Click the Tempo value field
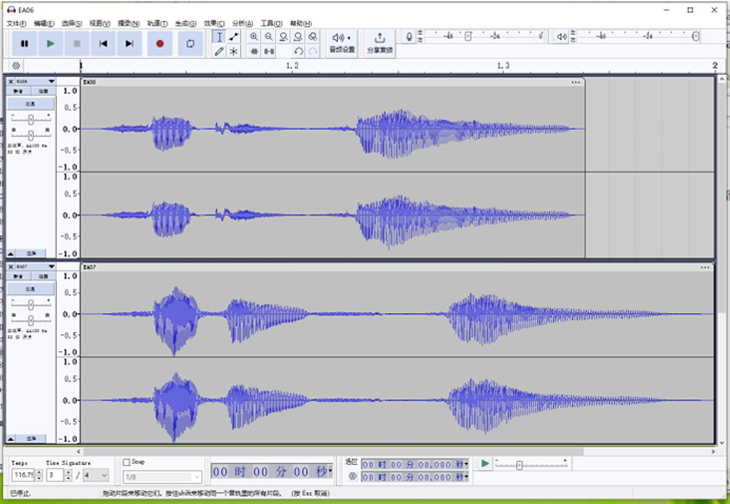The width and height of the screenshot is (730, 504). coord(22,475)
